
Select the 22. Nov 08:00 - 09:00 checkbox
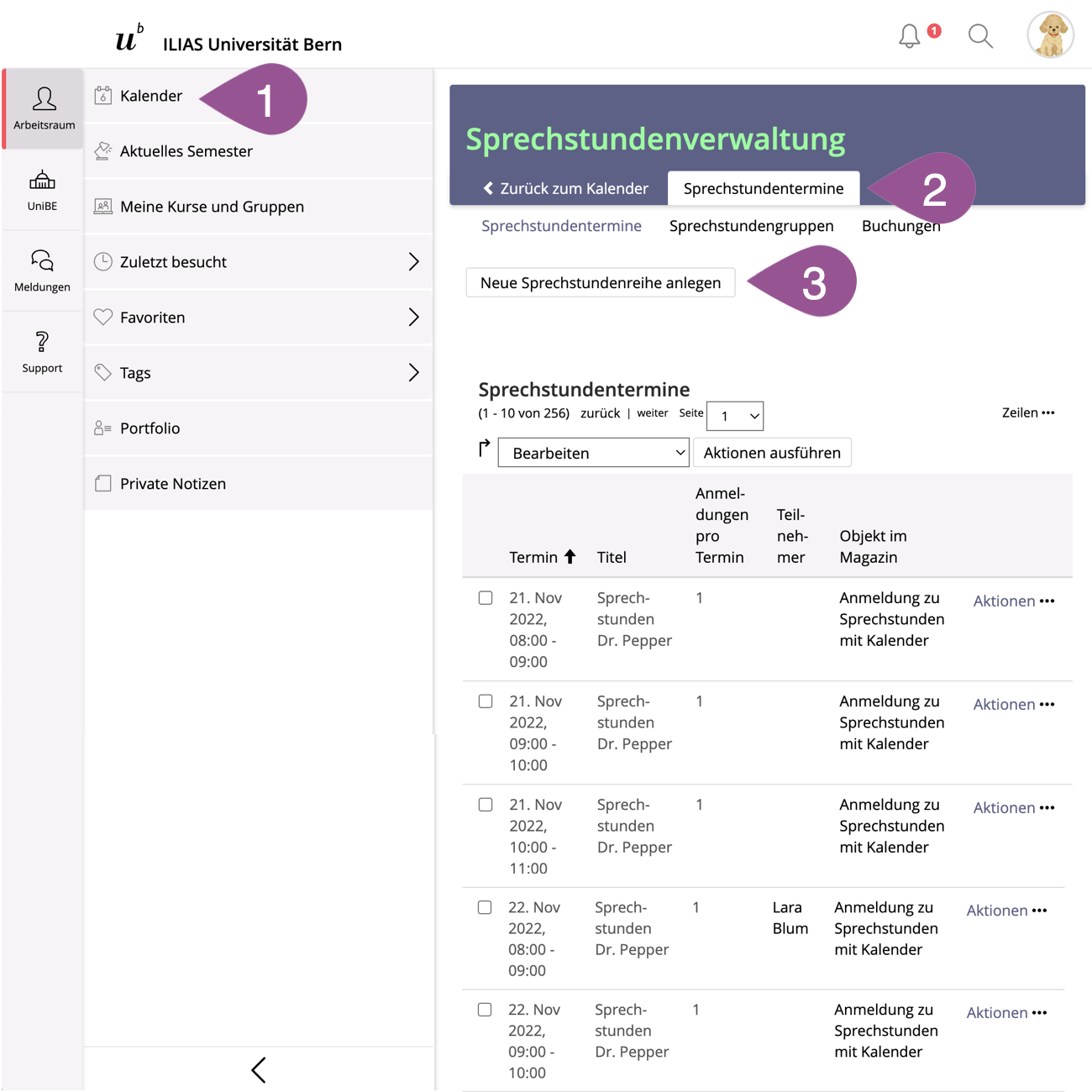485,907
